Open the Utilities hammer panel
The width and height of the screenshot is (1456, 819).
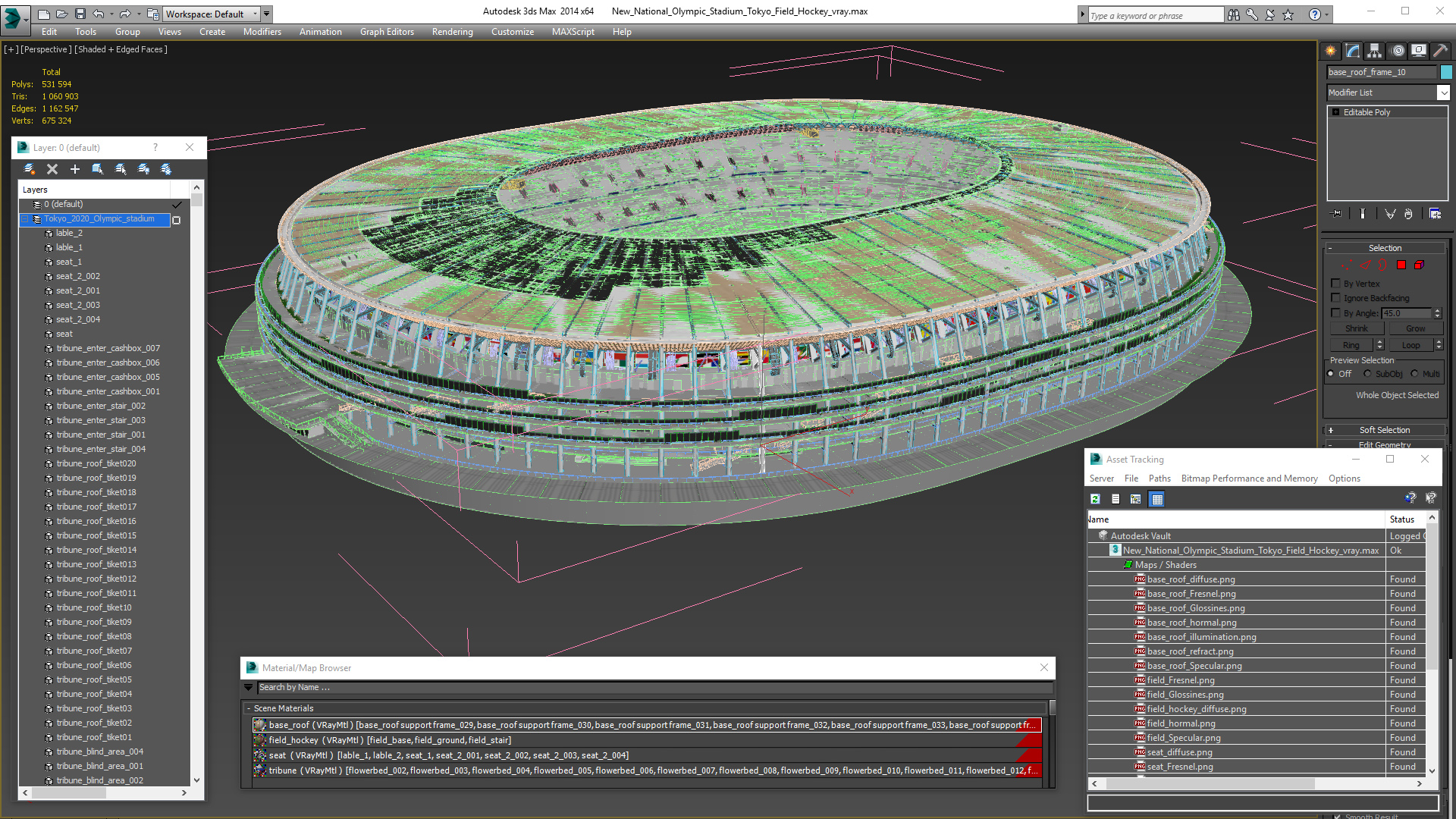(1440, 51)
